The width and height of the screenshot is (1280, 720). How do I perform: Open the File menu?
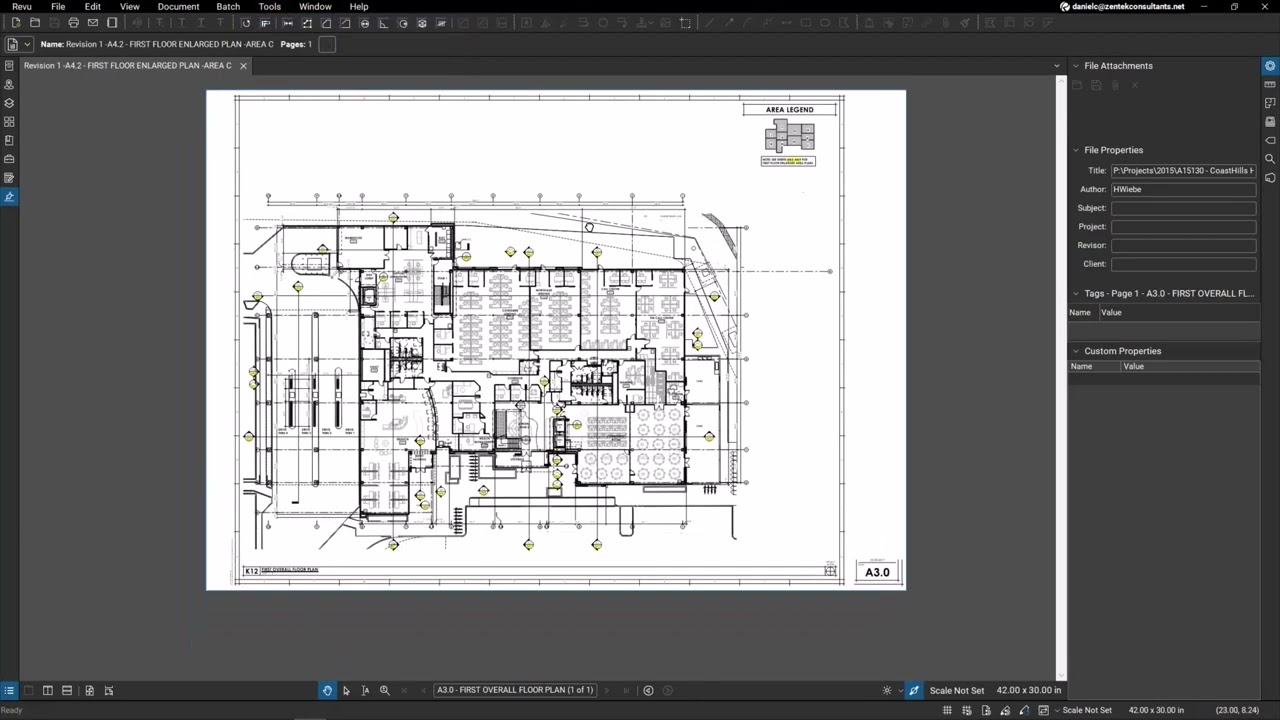58,6
